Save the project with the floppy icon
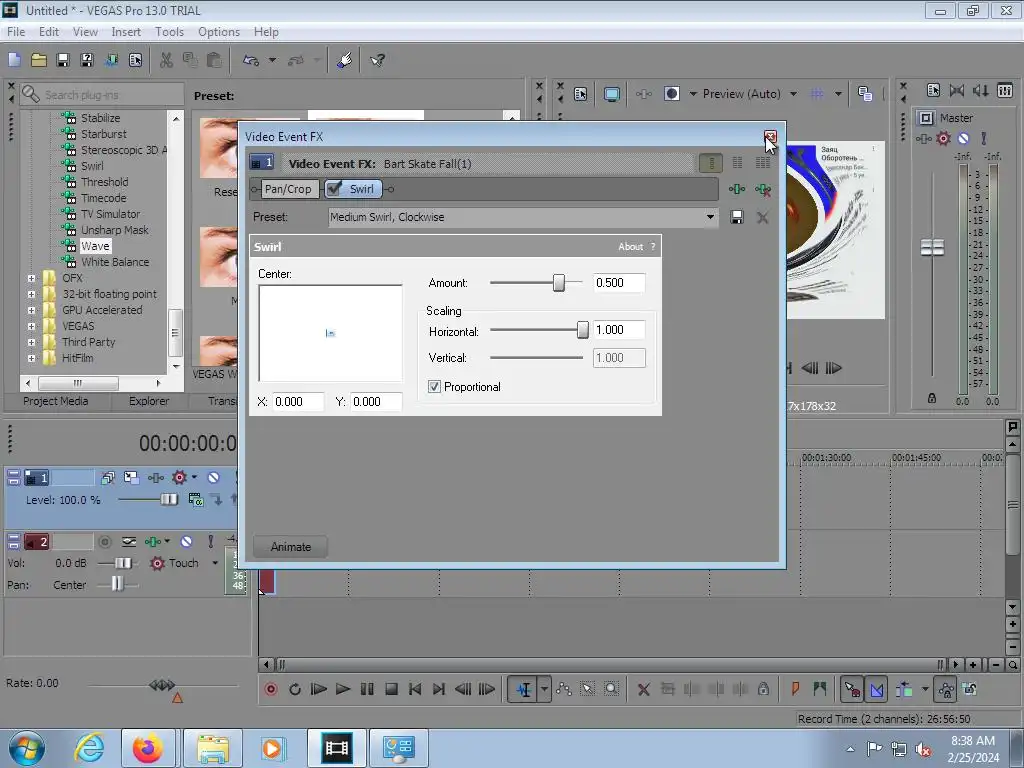 pos(63,60)
